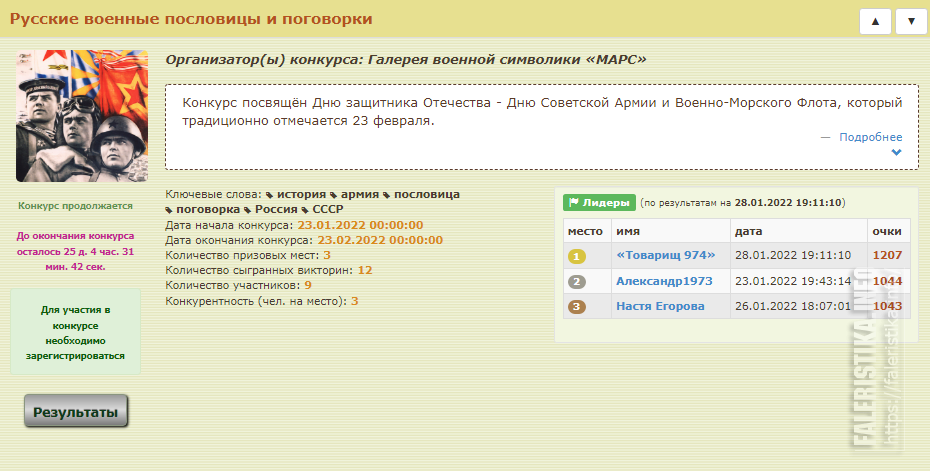Image resolution: width=930 pixels, height=471 pixels.
Task: Click score 1207 in leaders table
Action: pyautogui.click(x=887, y=255)
